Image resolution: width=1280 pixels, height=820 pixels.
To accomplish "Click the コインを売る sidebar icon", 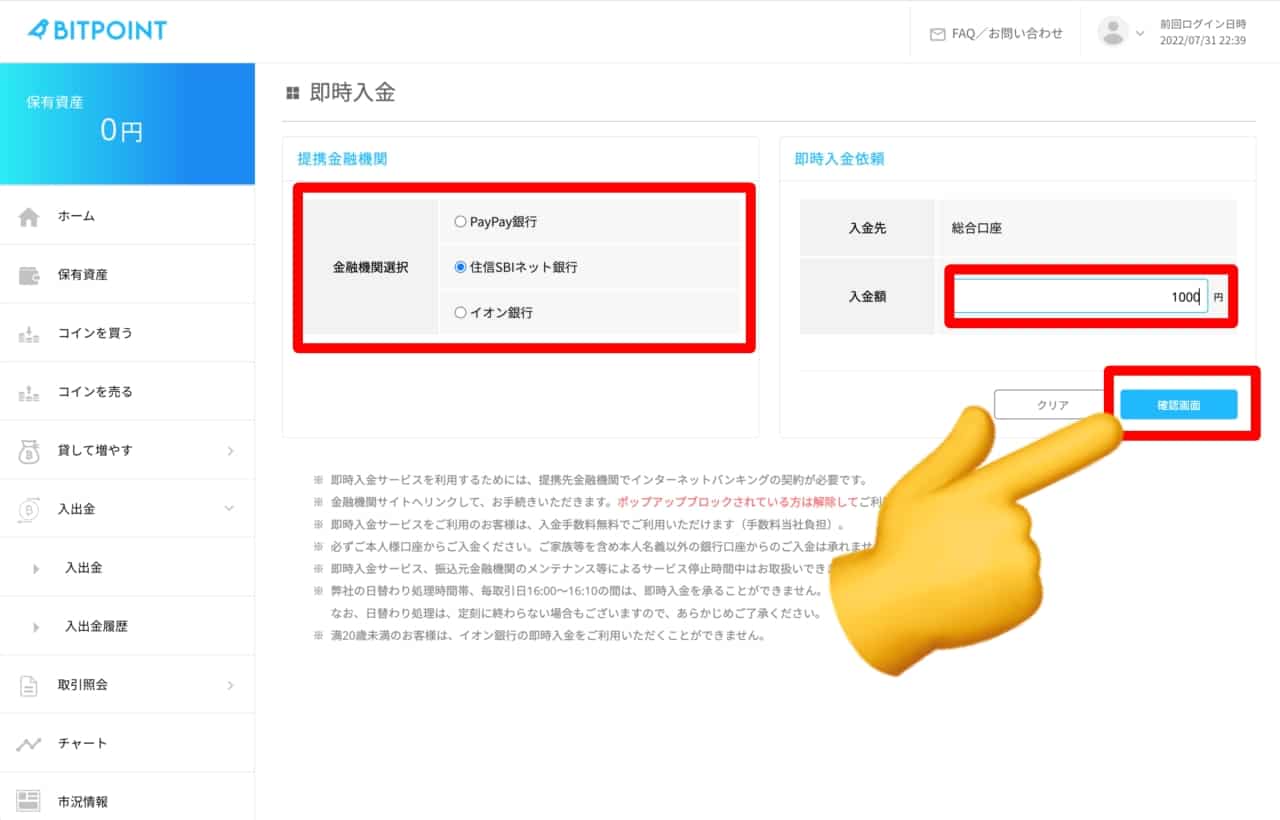I will pyautogui.click(x=29, y=393).
